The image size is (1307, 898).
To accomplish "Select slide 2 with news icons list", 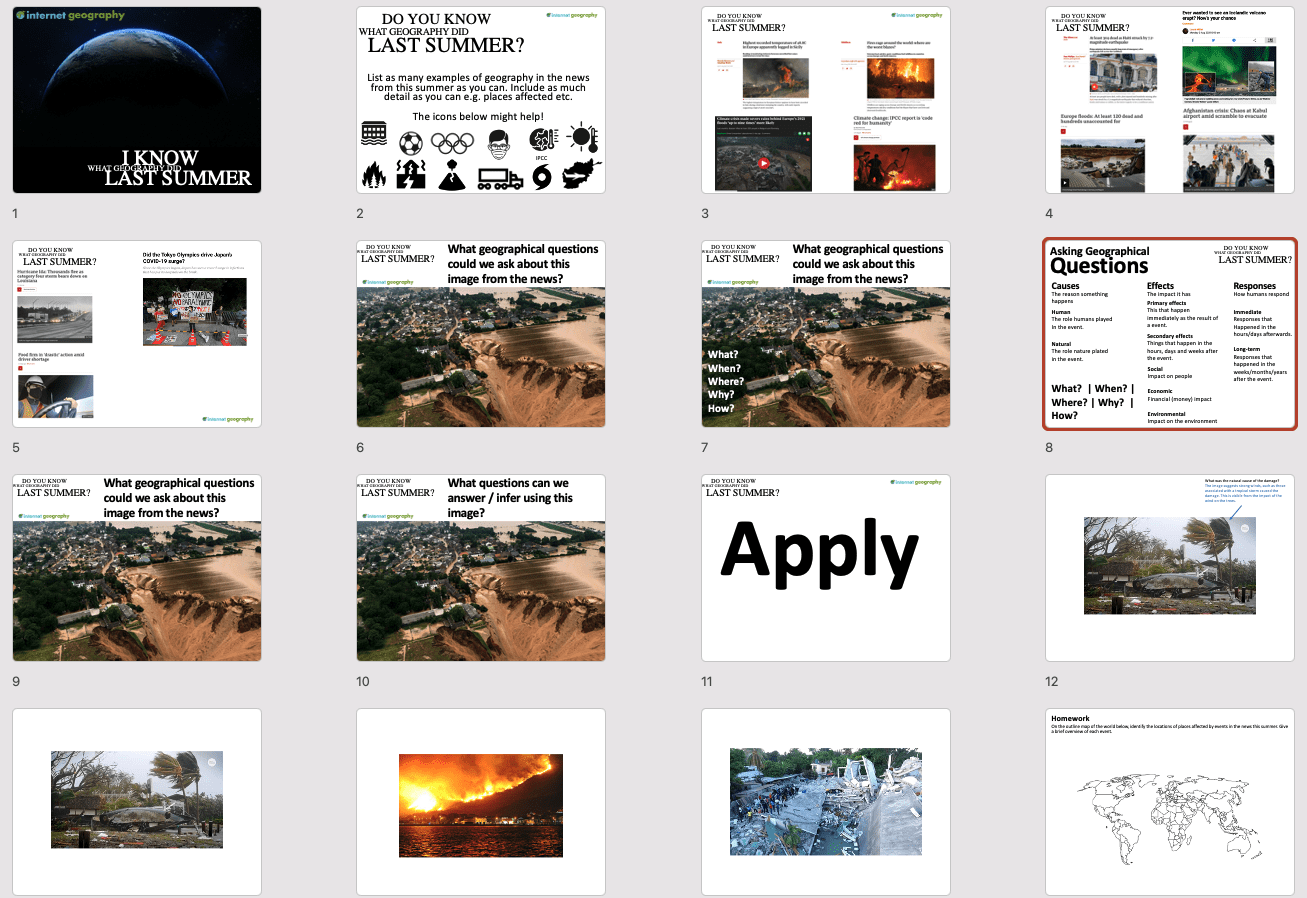I will pos(481,100).
